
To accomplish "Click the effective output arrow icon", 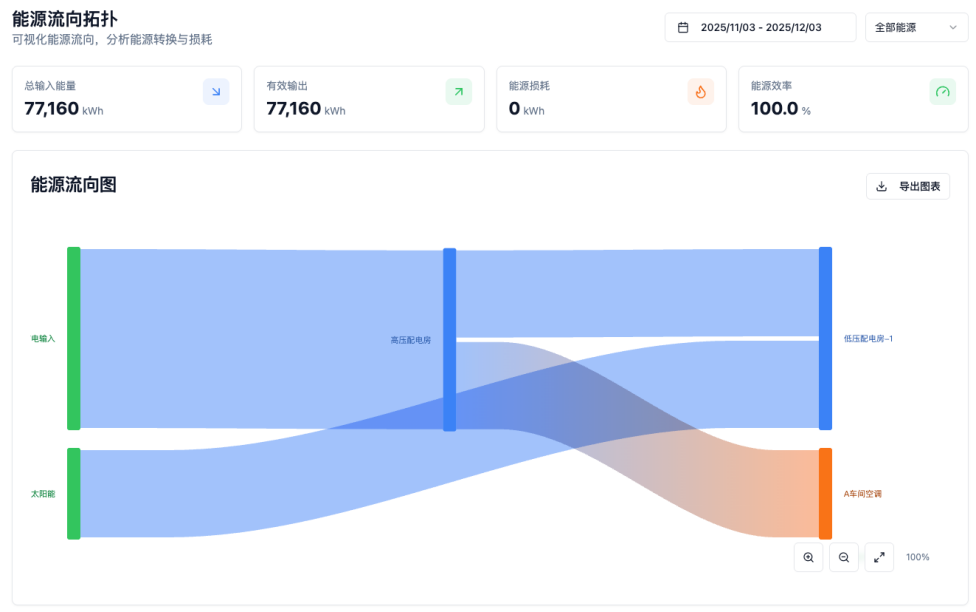I will pos(458,92).
